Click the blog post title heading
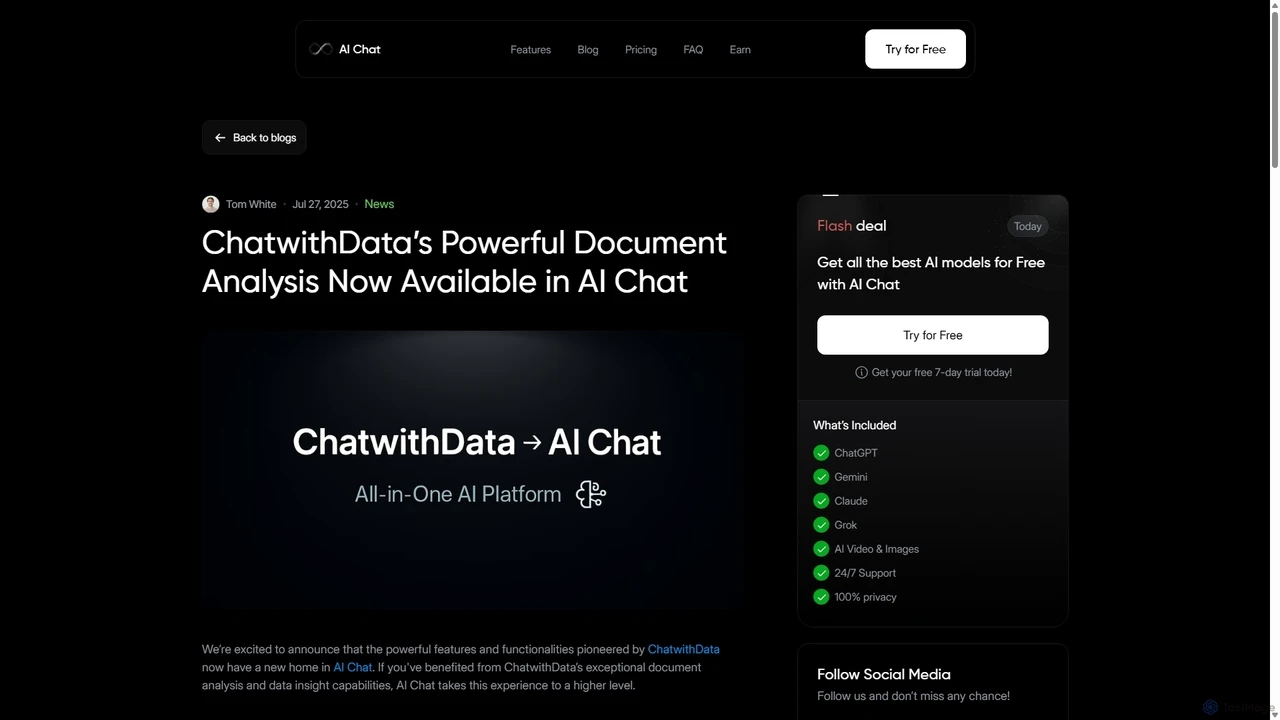The height and width of the screenshot is (720, 1280). 464,262
